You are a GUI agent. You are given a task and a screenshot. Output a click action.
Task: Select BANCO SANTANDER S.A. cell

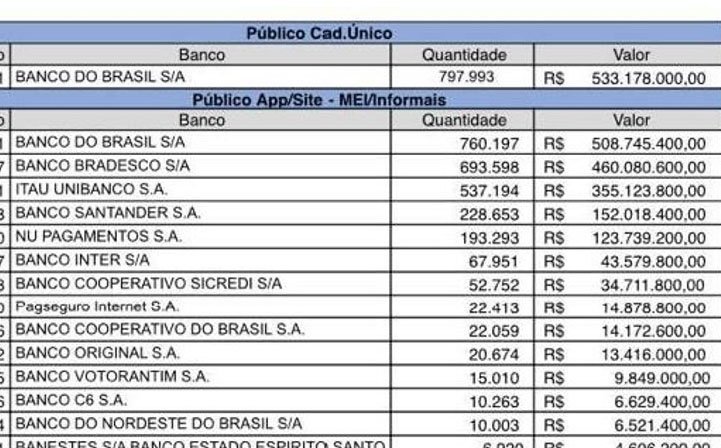[201, 213]
